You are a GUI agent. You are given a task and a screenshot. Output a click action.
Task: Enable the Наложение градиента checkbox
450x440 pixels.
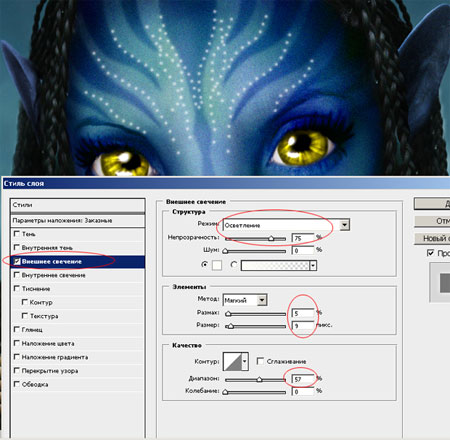[x=16, y=357]
